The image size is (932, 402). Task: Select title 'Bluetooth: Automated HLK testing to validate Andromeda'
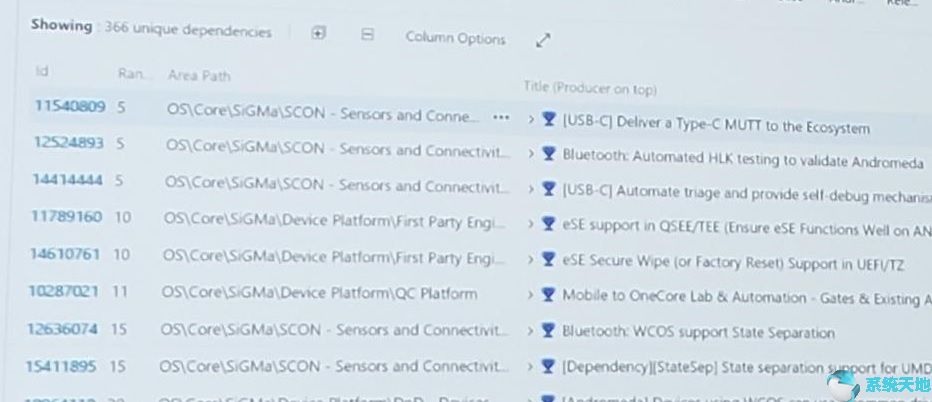coord(743,159)
